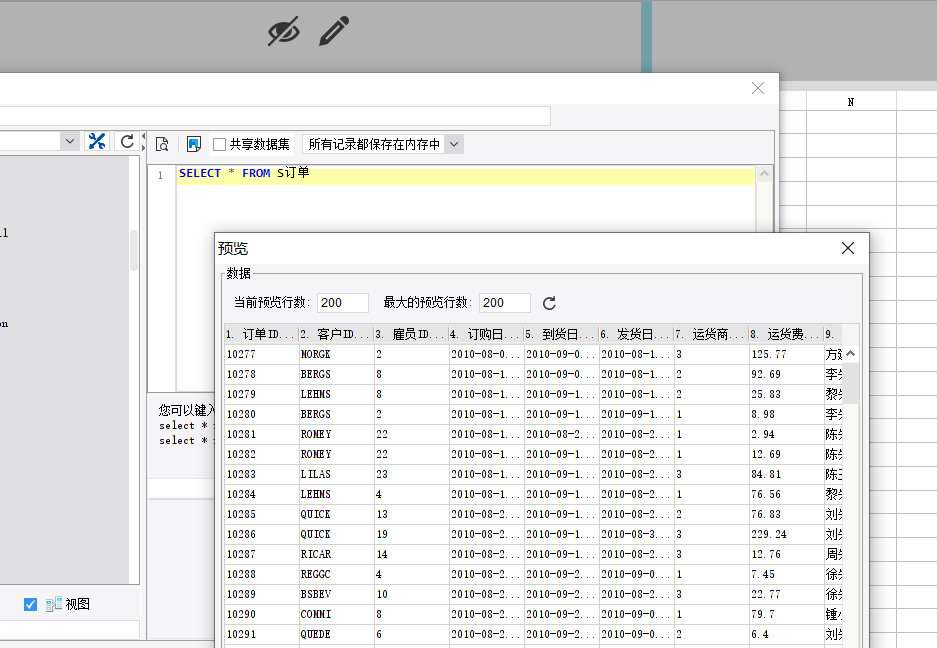Click order ID cell 10277

262,354
